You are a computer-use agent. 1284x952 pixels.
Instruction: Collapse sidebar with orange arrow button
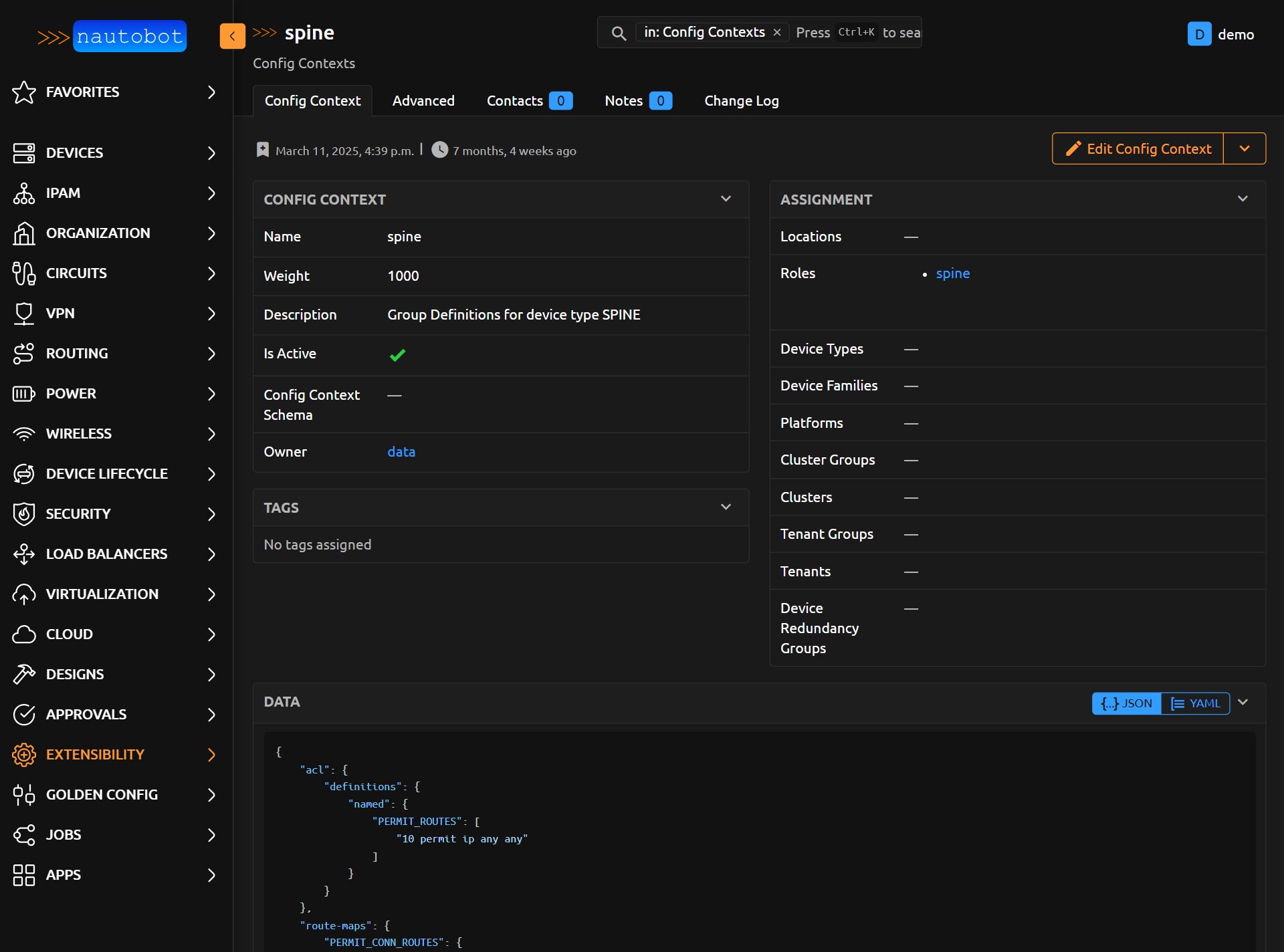click(x=232, y=36)
